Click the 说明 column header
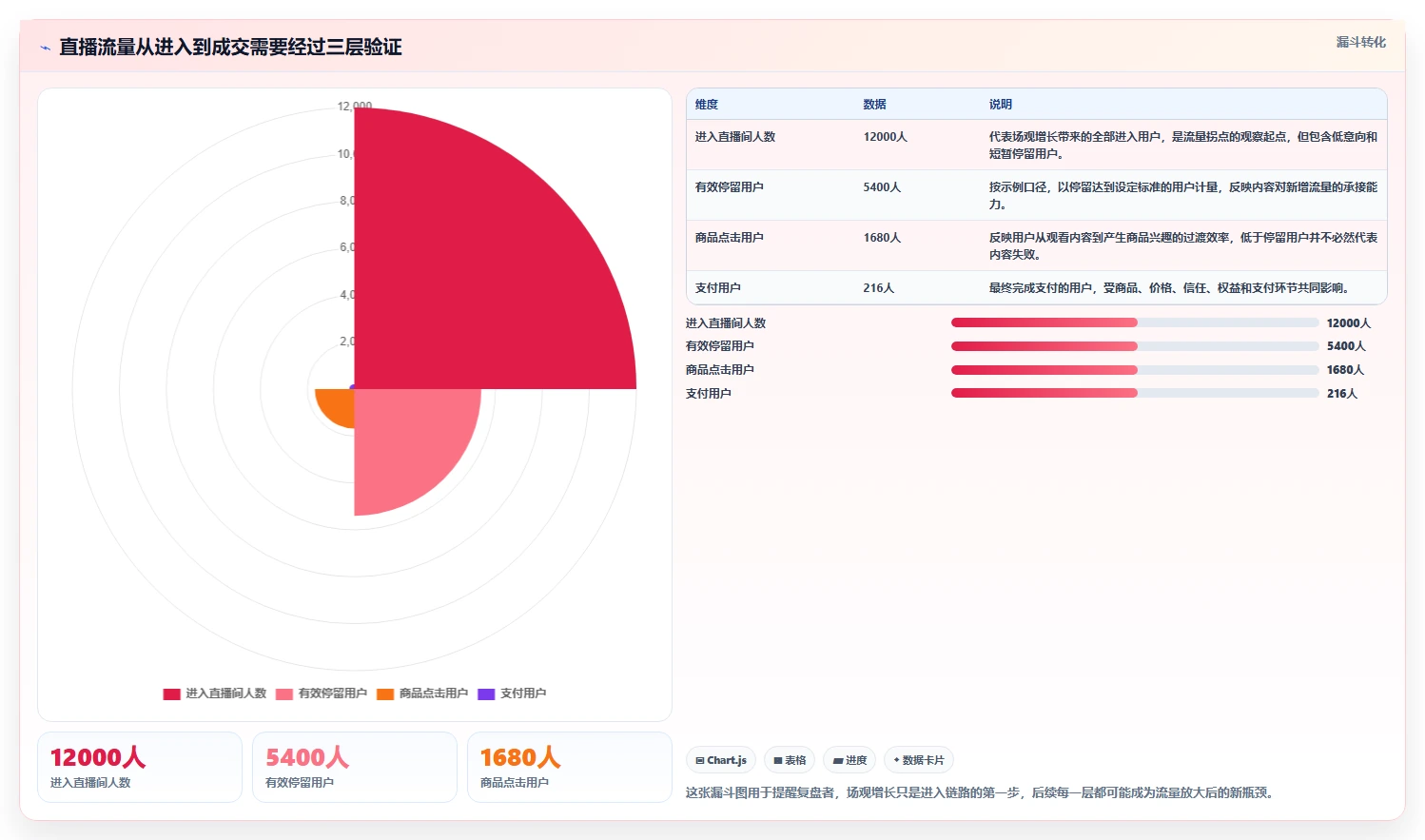Viewport: 1425px width, 840px height. [x=1000, y=105]
